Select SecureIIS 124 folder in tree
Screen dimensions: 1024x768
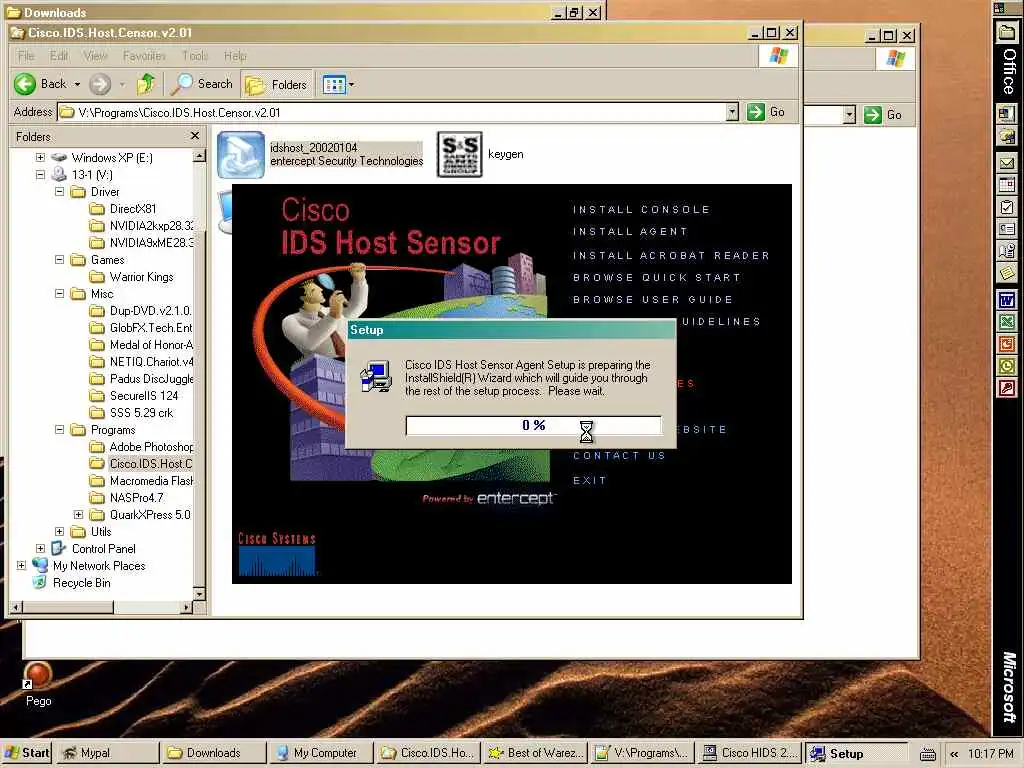click(143, 395)
